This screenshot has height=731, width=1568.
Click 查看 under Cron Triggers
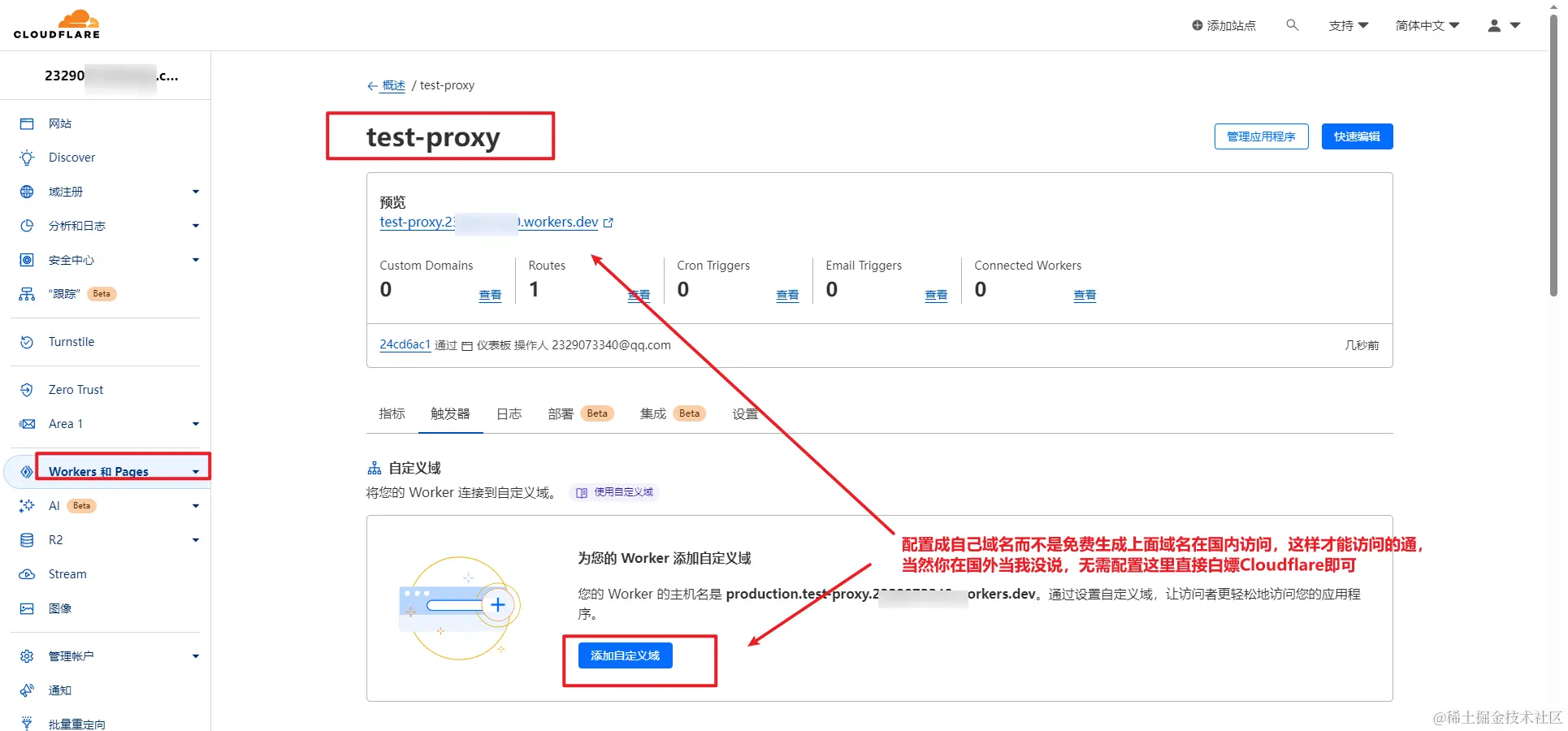(787, 296)
